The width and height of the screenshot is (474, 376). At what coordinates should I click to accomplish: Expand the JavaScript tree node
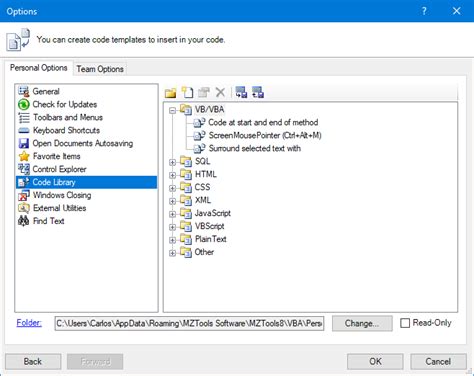tap(172, 214)
